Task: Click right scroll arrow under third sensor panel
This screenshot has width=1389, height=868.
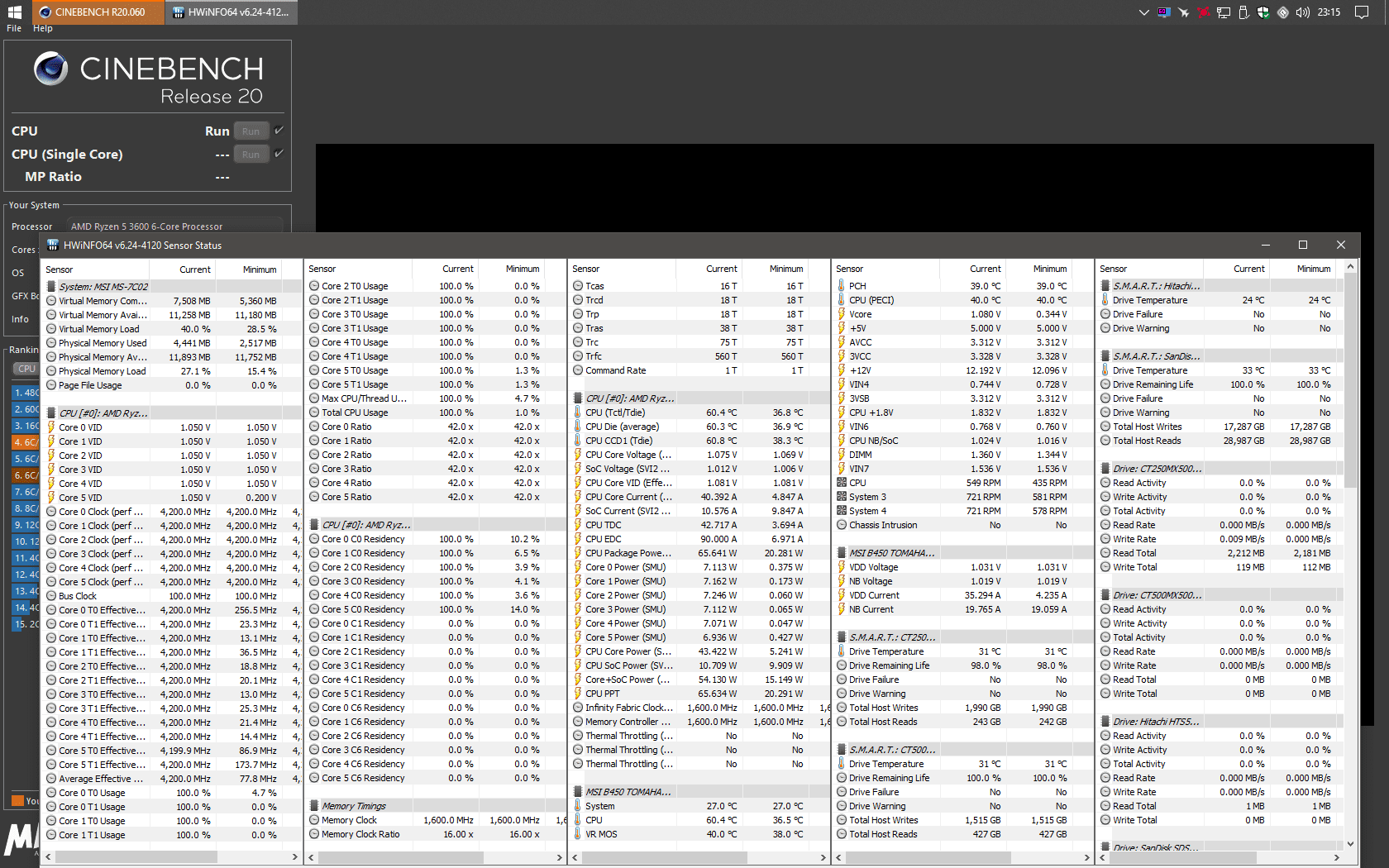Action: tap(823, 857)
